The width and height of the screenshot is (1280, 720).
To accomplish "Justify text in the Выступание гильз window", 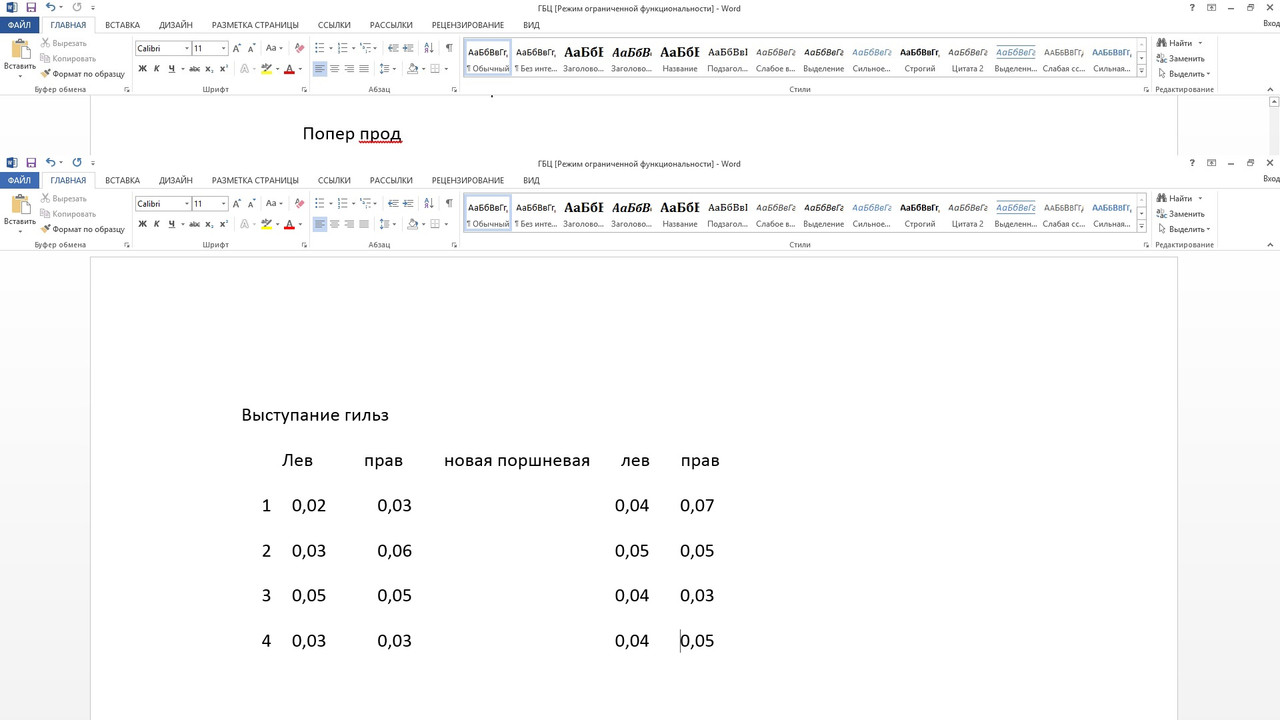I will tap(363, 224).
